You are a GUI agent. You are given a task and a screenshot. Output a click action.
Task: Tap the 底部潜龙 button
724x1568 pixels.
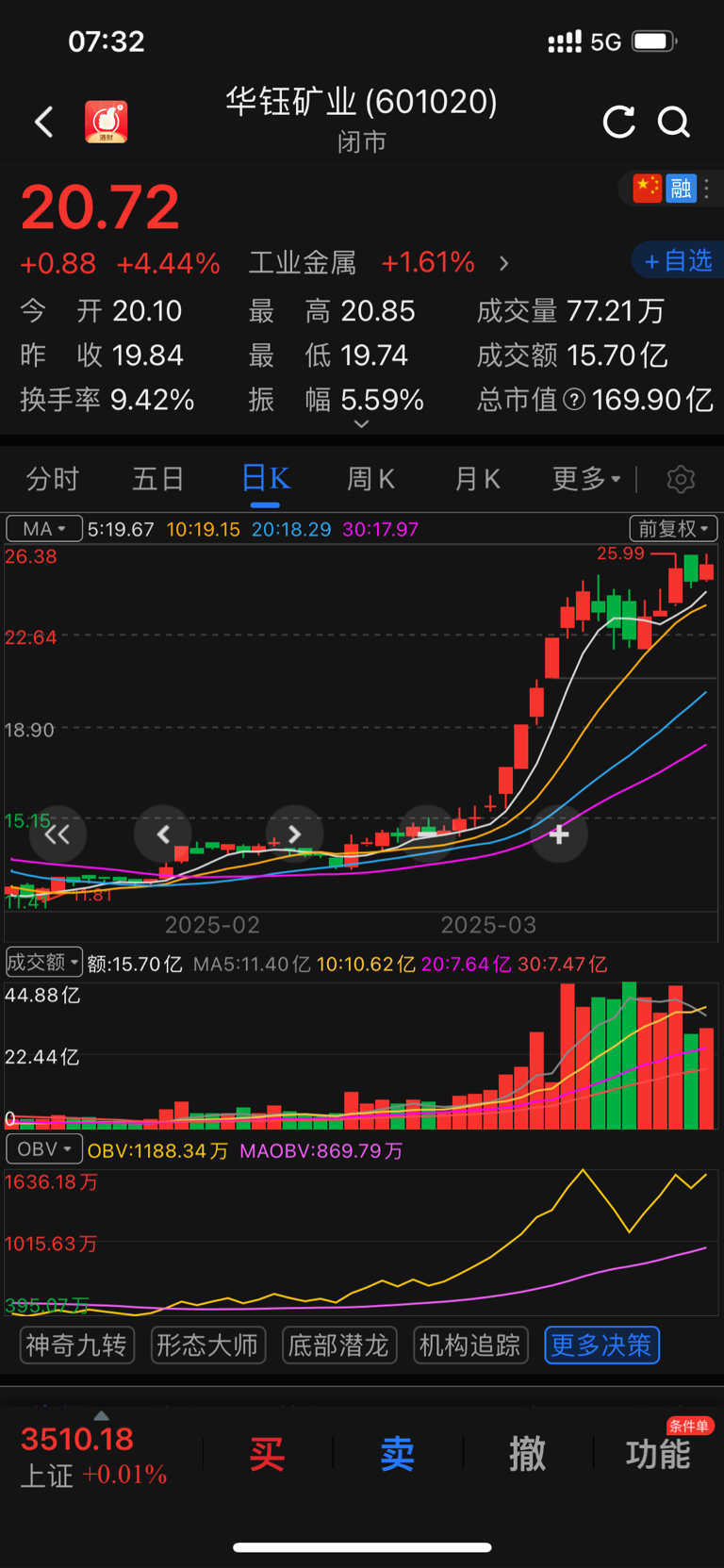pos(339,1345)
